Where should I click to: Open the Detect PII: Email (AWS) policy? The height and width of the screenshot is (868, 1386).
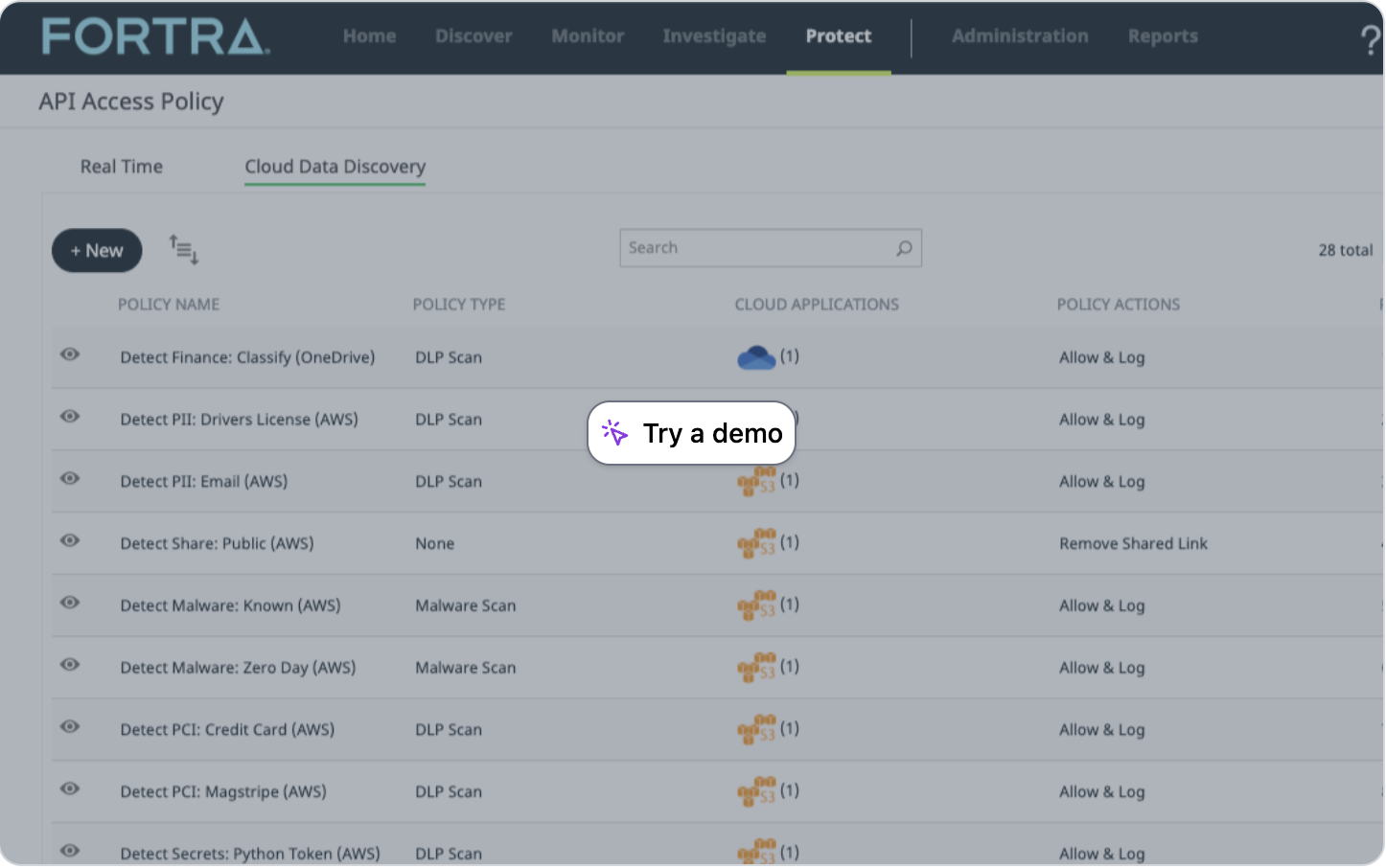coord(203,481)
